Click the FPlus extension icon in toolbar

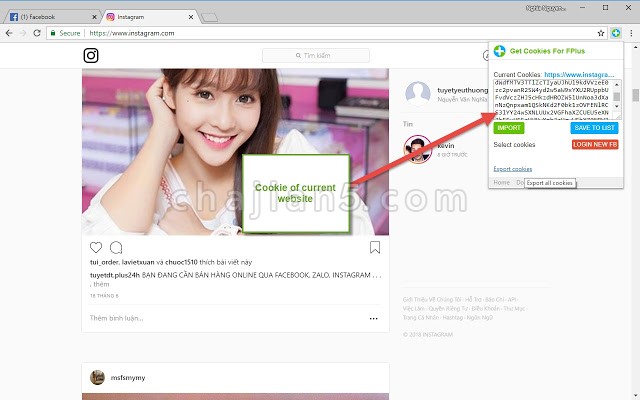616,33
